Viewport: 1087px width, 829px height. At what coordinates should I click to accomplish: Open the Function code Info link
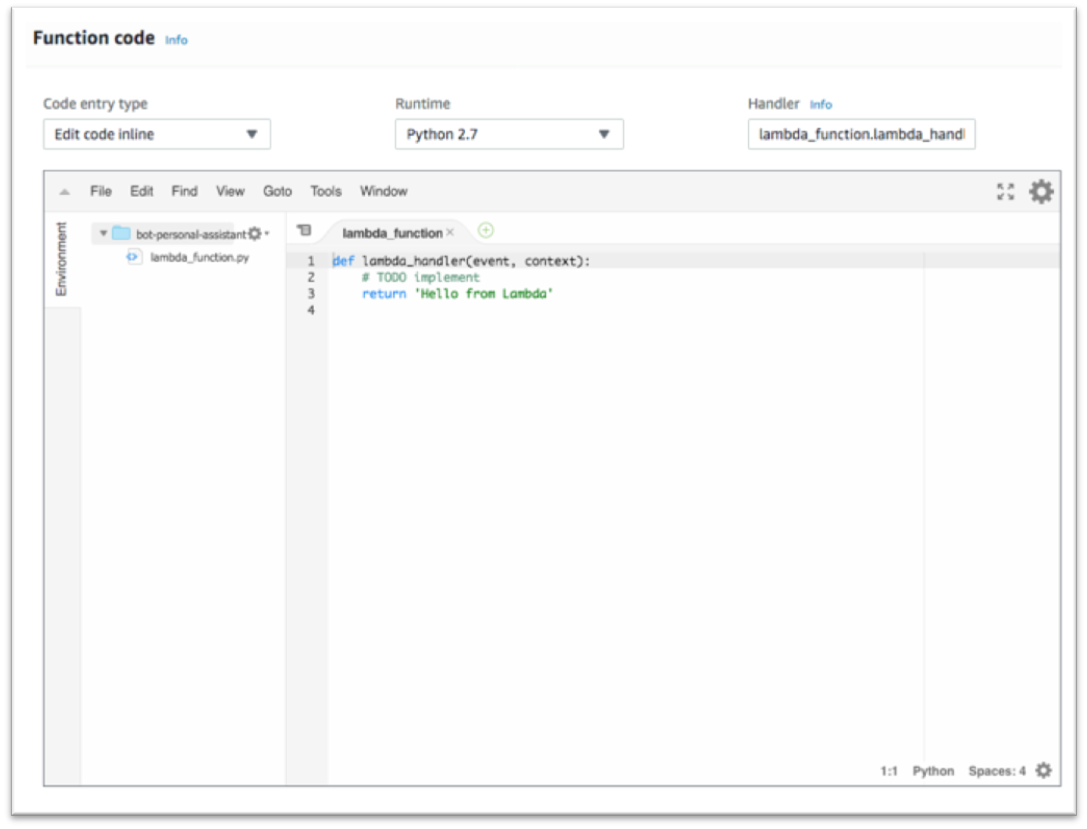tap(176, 40)
